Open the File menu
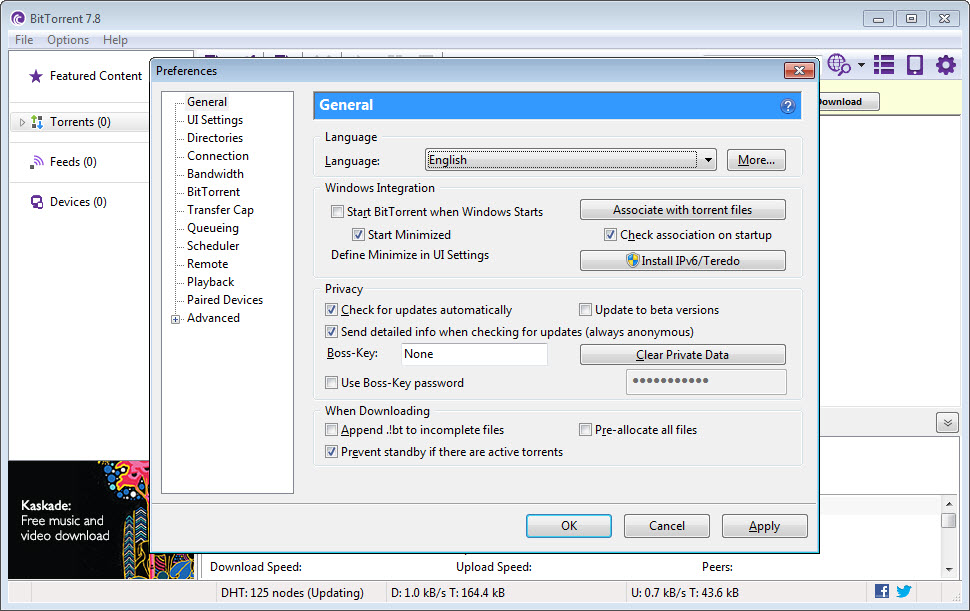Image resolution: width=970 pixels, height=611 pixels. click(24, 40)
